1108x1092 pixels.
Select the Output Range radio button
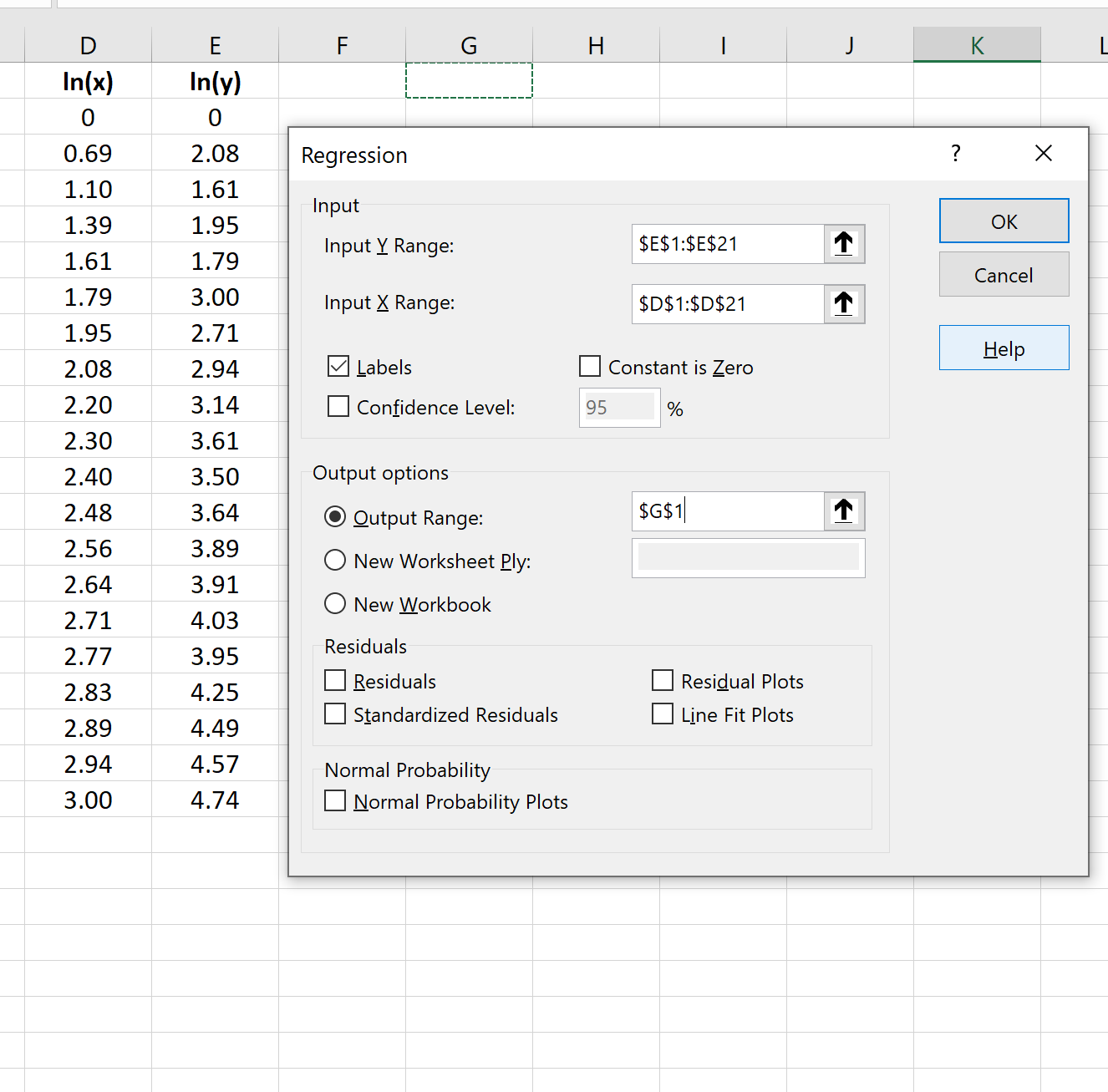pyautogui.click(x=335, y=516)
